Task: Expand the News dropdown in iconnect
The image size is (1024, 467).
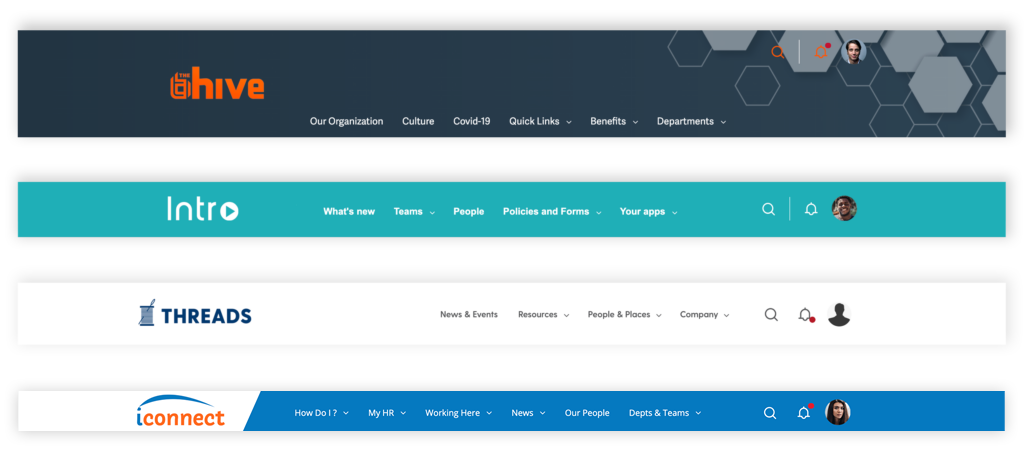Action: coord(528,413)
